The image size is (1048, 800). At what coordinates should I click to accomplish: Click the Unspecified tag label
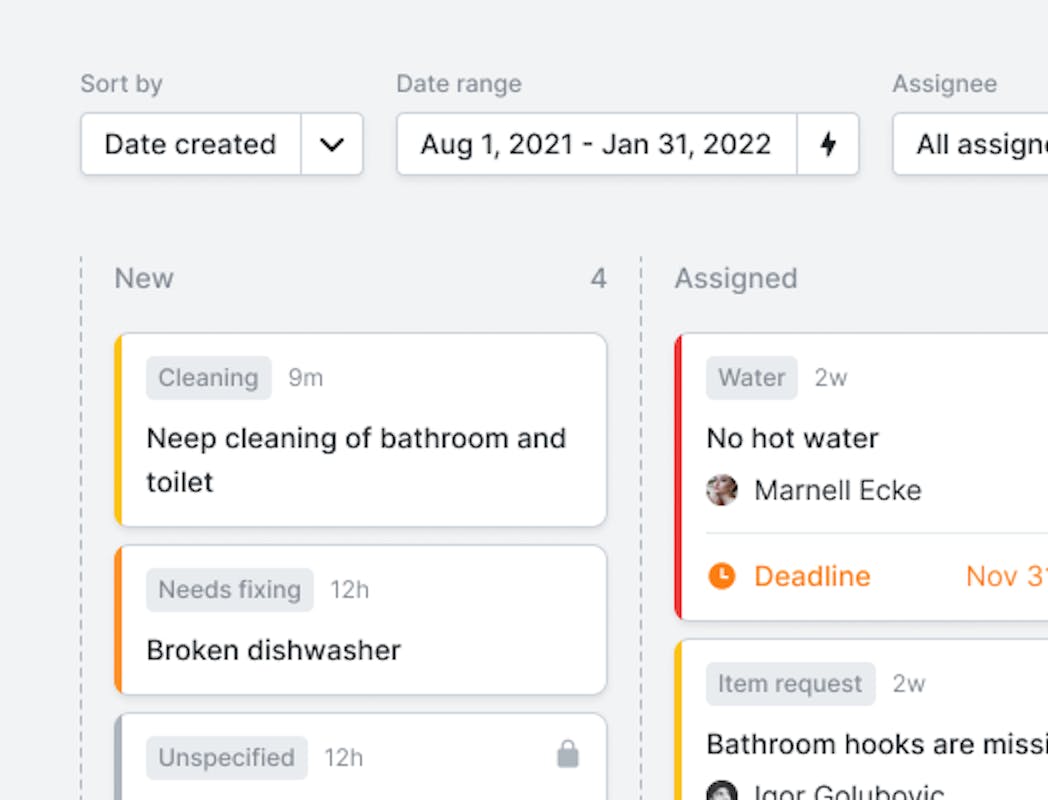227,757
